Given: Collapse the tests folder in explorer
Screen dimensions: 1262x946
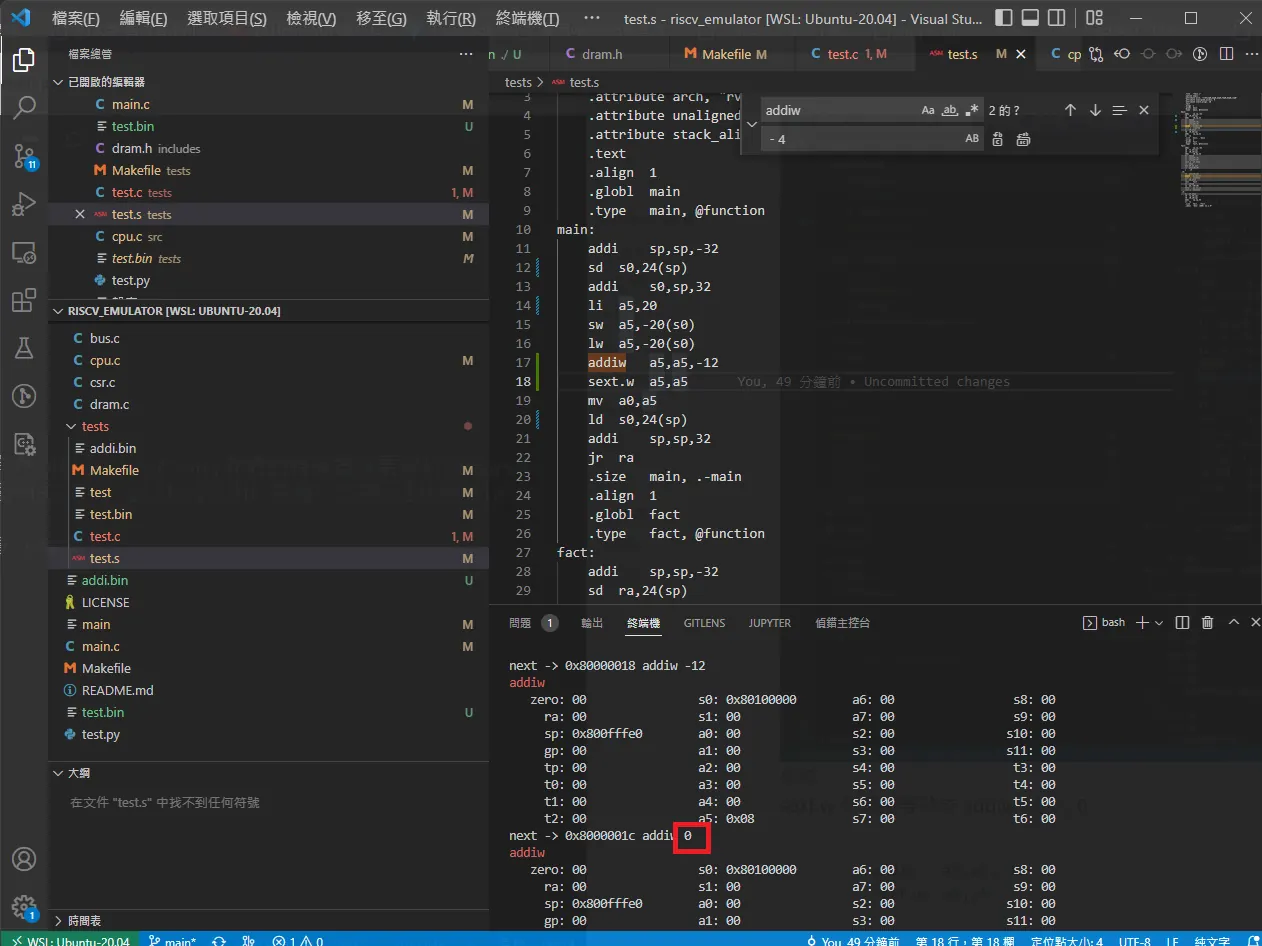Looking at the screenshot, I should point(96,426).
